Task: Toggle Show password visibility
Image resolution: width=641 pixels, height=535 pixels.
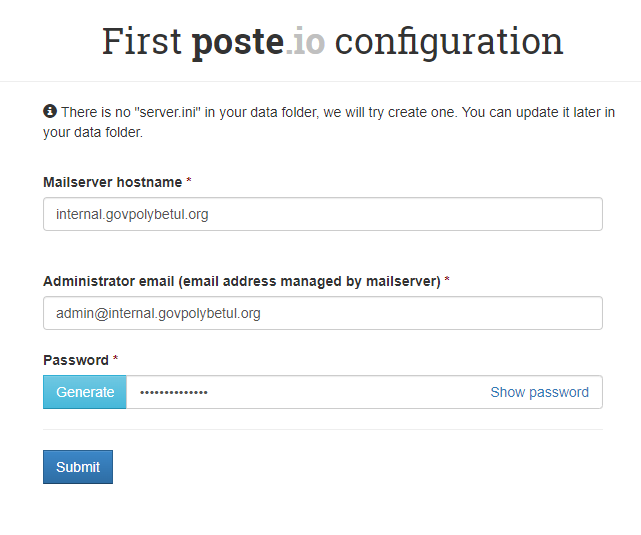Action: point(539,392)
